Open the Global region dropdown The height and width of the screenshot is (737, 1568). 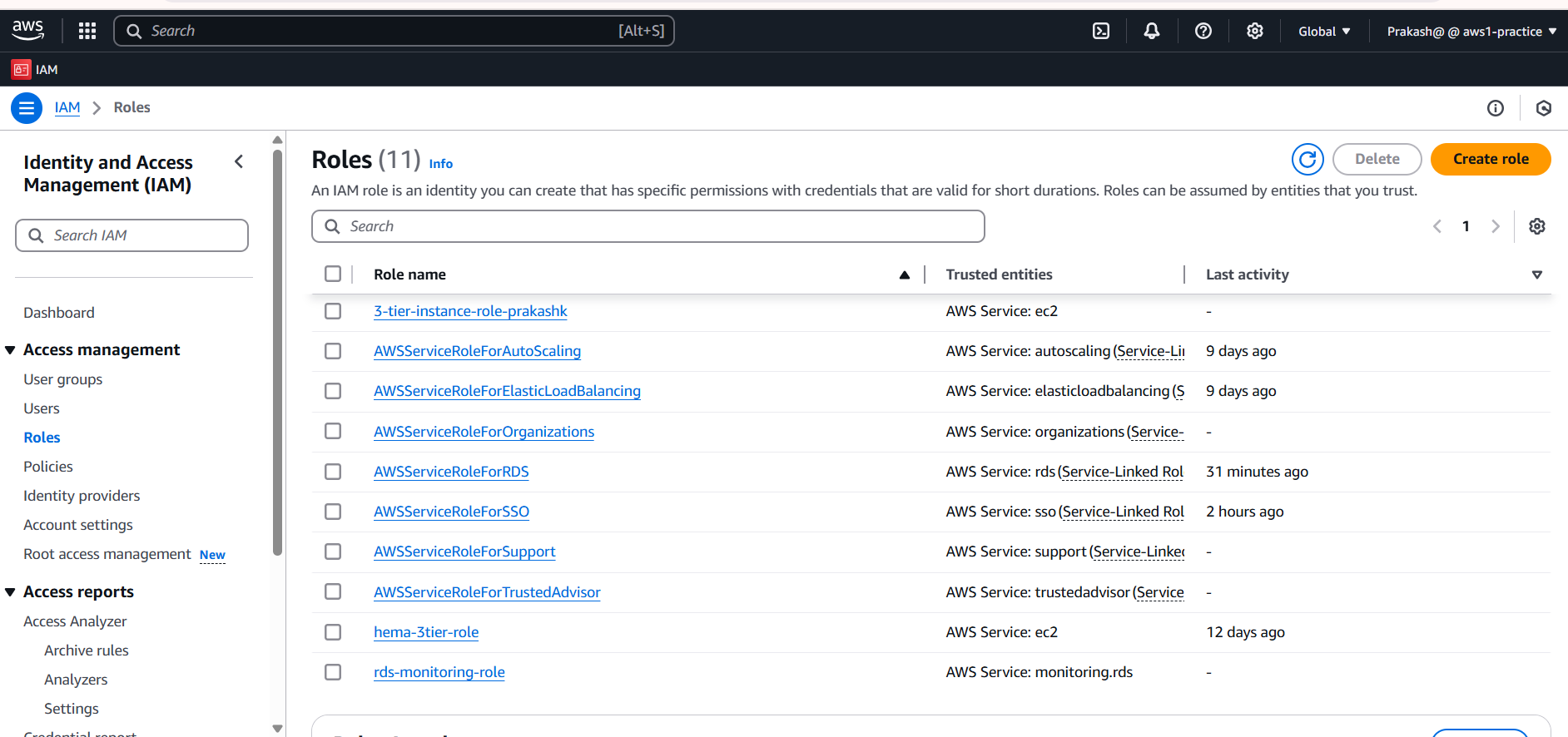click(1324, 32)
